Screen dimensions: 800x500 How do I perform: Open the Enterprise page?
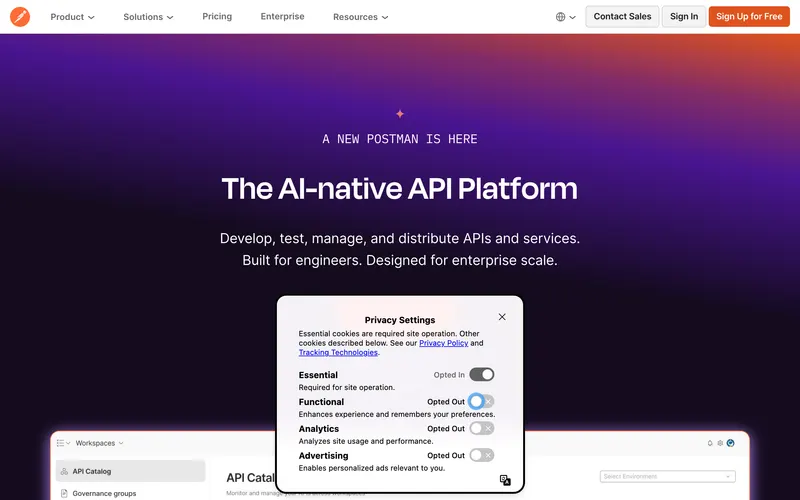282,16
